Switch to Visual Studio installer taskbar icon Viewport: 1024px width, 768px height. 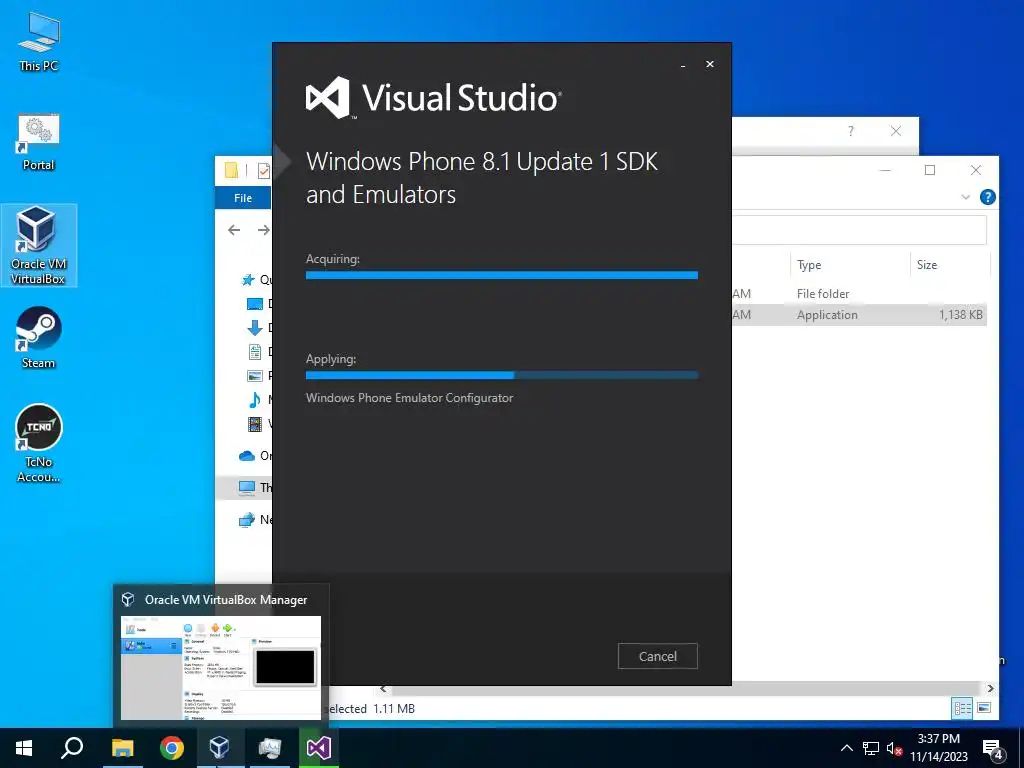(x=319, y=748)
